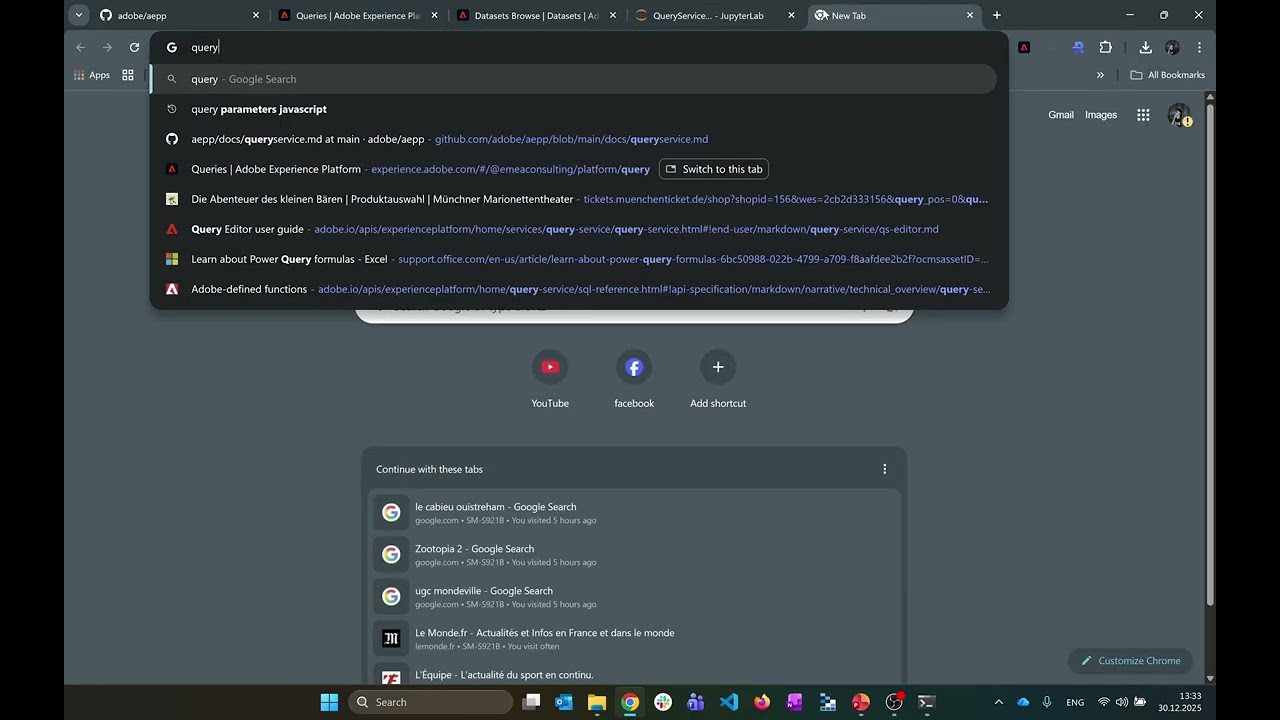Click the taskbar Search box
Screen dimensions: 1280x720
point(431,702)
